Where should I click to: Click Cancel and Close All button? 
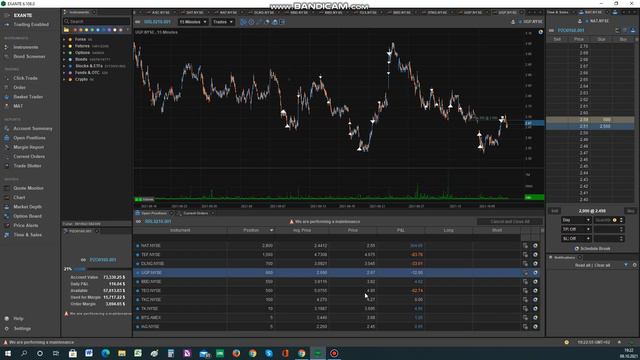click(x=510, y=222)
